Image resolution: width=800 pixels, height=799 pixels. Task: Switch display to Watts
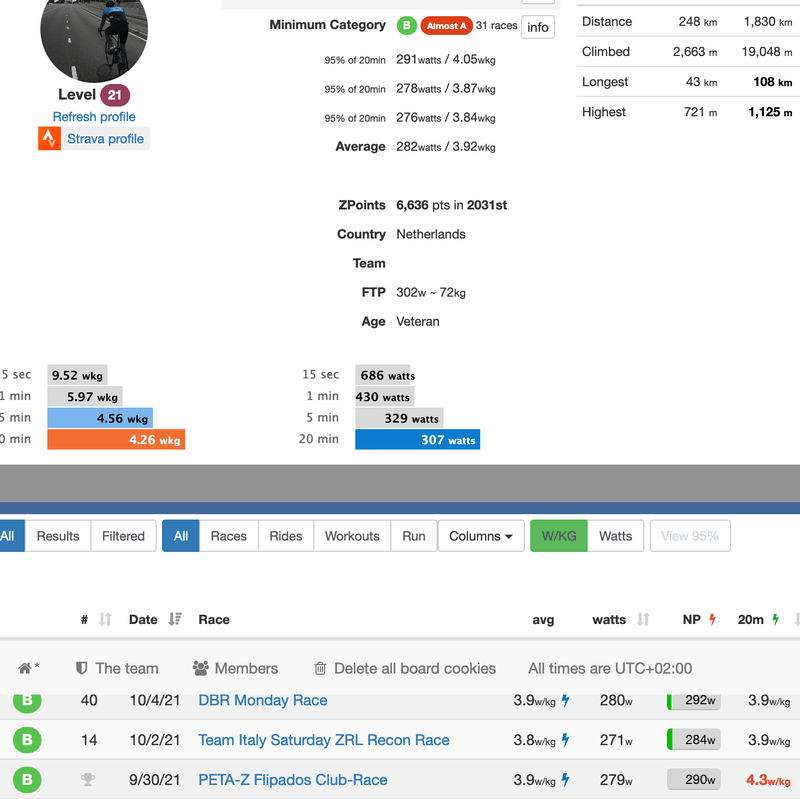pyautogui.click(x=615, y=536)
